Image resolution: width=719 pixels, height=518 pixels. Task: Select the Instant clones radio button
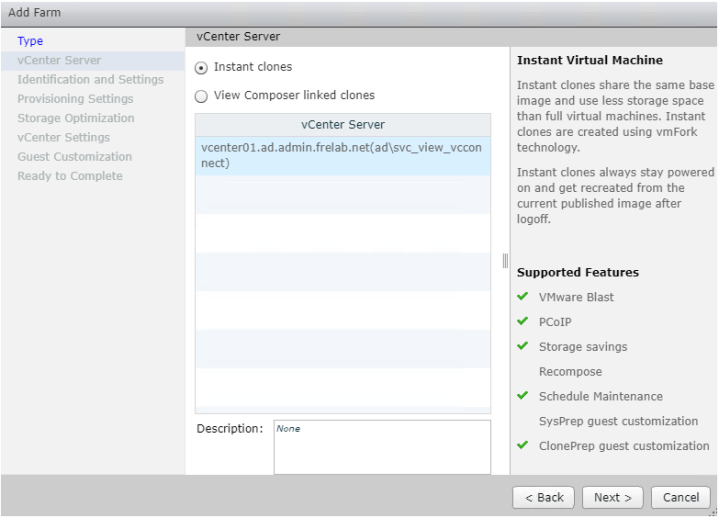(x=202, y=67)
